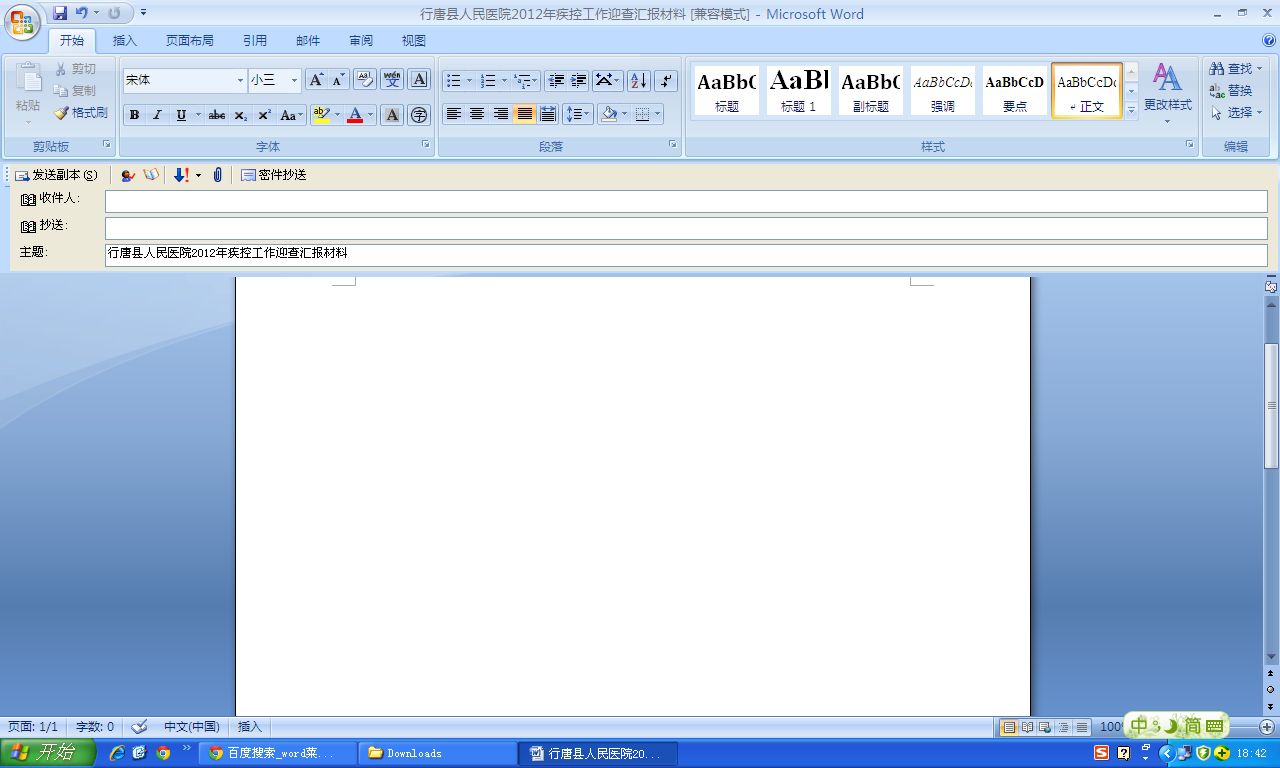Toggle italic formatting

click(157, 115)
